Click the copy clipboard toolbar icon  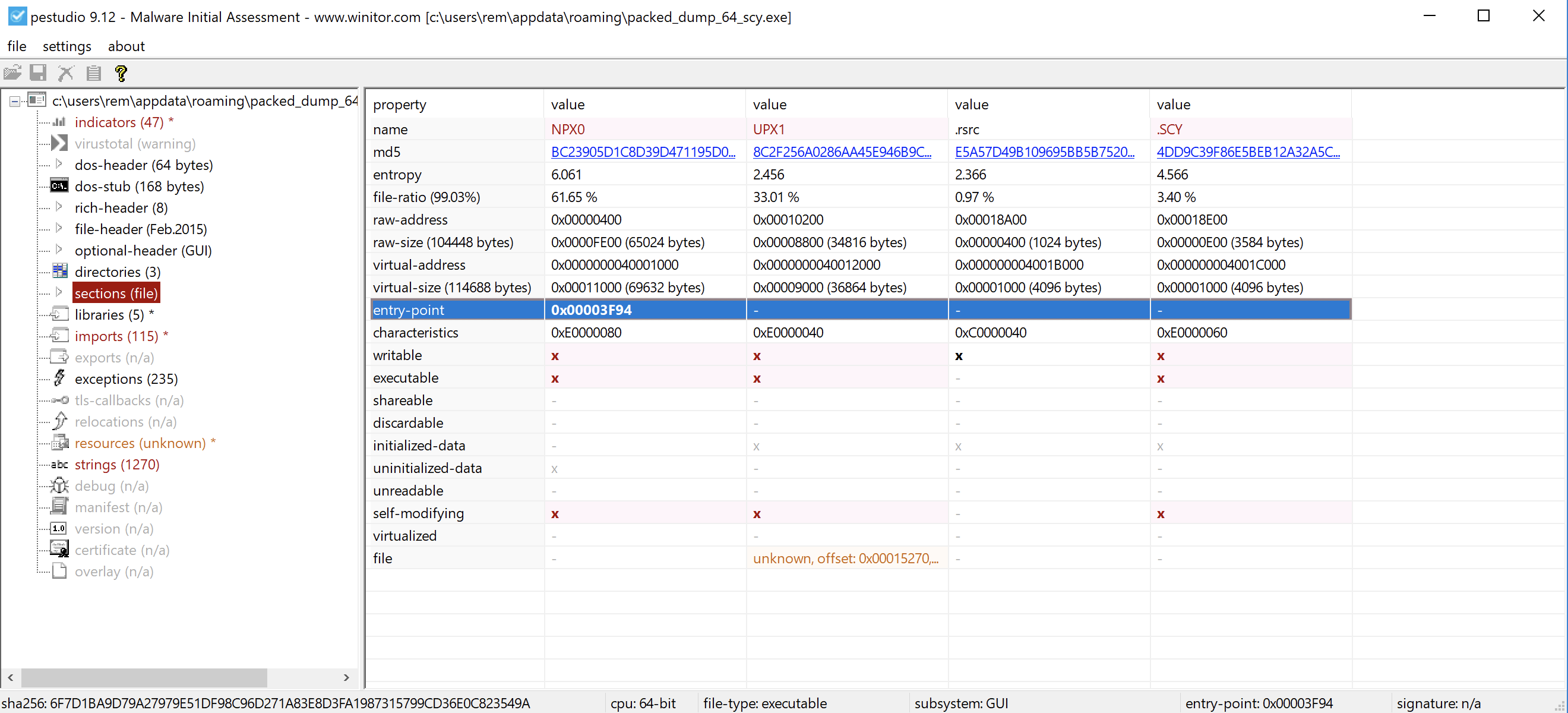coord(93,73)
